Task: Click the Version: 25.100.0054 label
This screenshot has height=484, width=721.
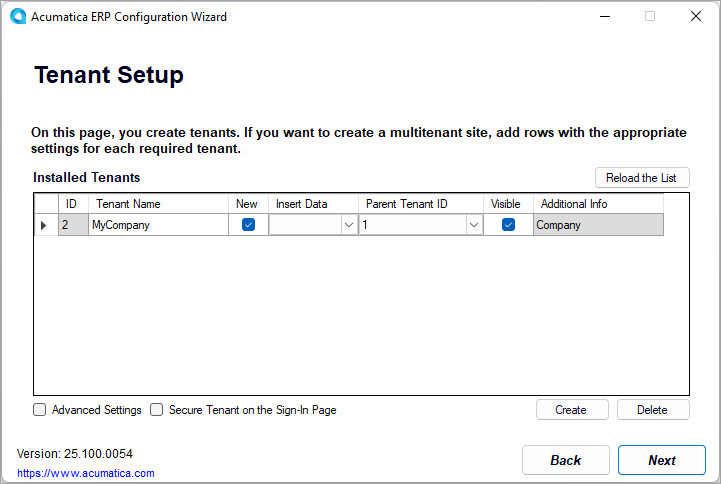Action: click(x=75, y=454)
